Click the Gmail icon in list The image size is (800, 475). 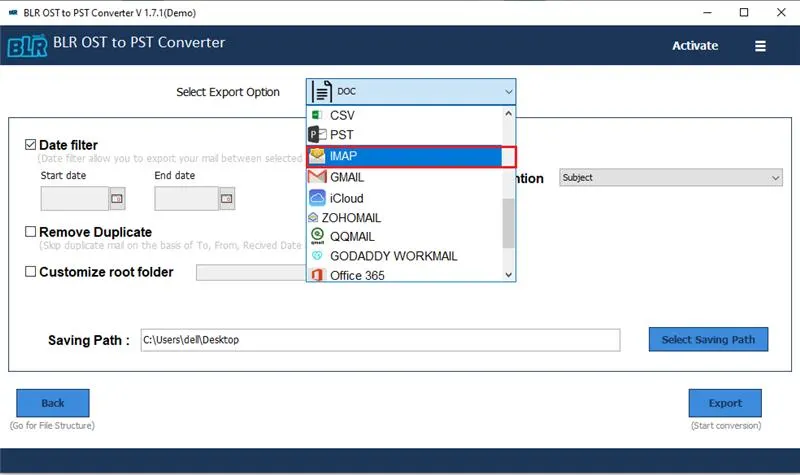tap(317, 177)
